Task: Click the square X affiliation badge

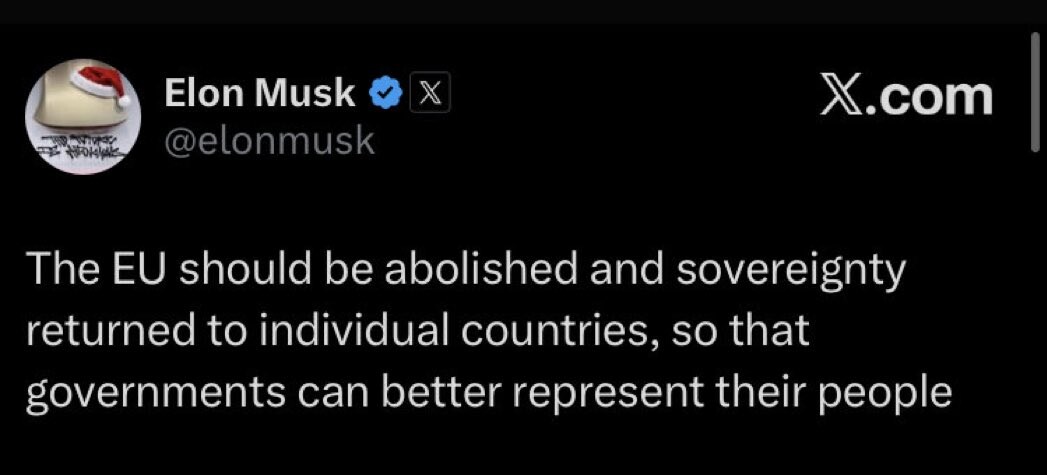Action: pos(427,95)
